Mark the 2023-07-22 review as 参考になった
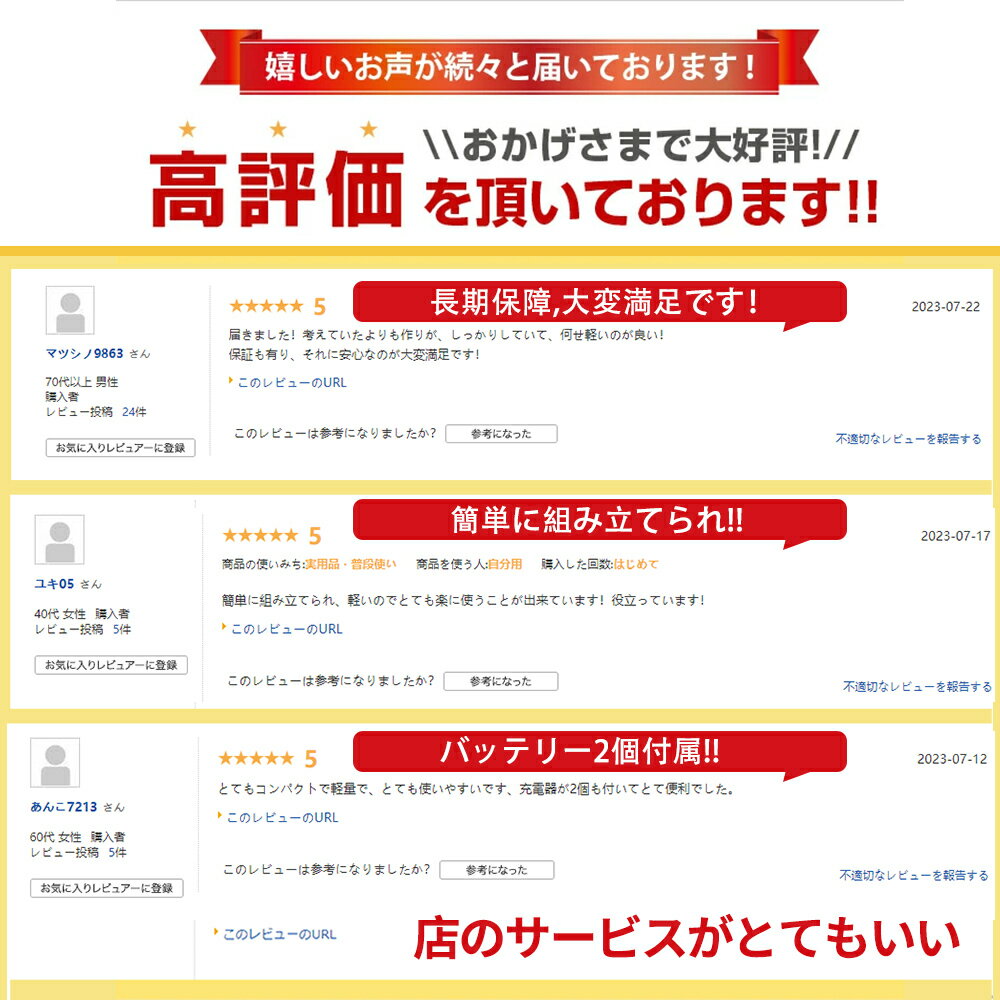The height and width of the screenshot is (1000, 1000). pos(501,434)
